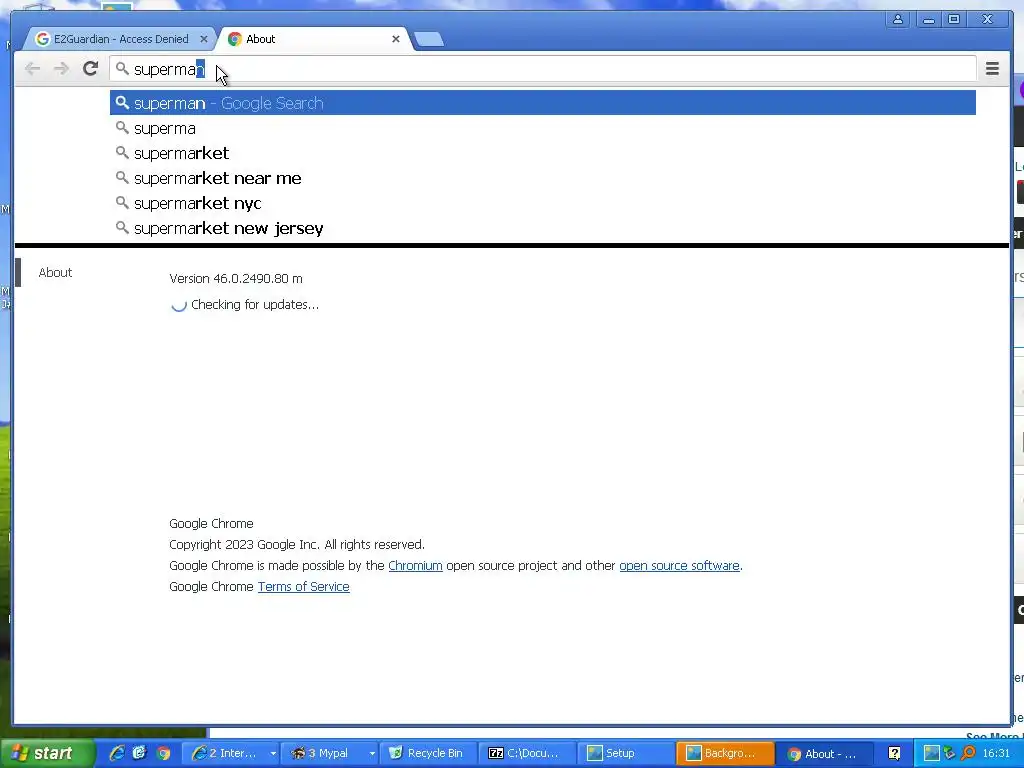Screen dimensions: 1024x768
Task: Click the 'Checking for updates...' status text
Action: (x=255, y=304)
